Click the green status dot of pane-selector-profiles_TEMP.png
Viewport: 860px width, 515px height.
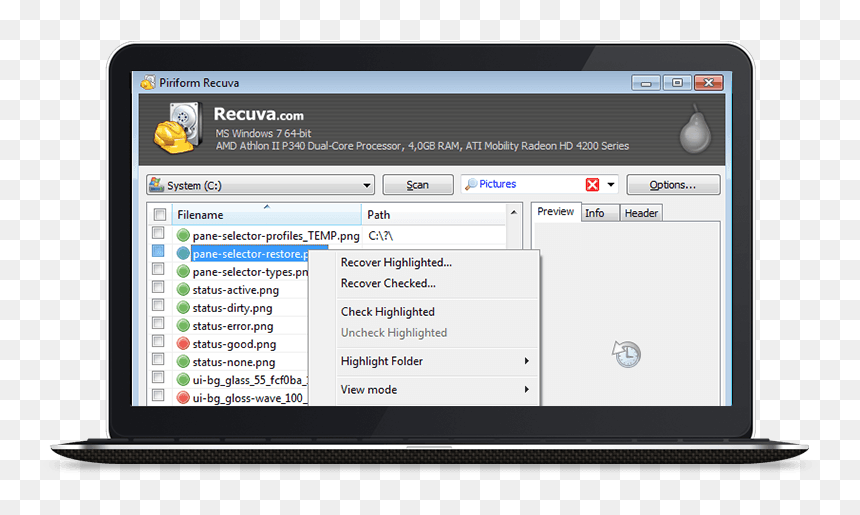183,236
